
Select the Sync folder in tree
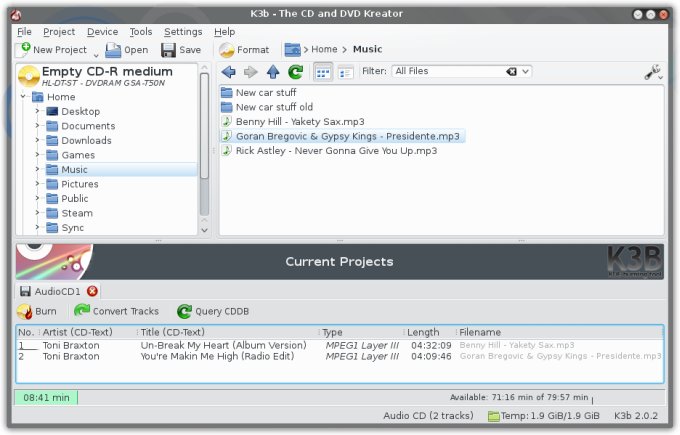point(65,228)
